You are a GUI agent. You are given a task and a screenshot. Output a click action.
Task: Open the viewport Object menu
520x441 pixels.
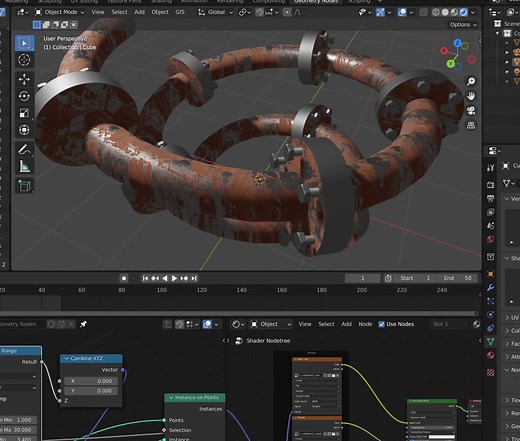[160, 12]
